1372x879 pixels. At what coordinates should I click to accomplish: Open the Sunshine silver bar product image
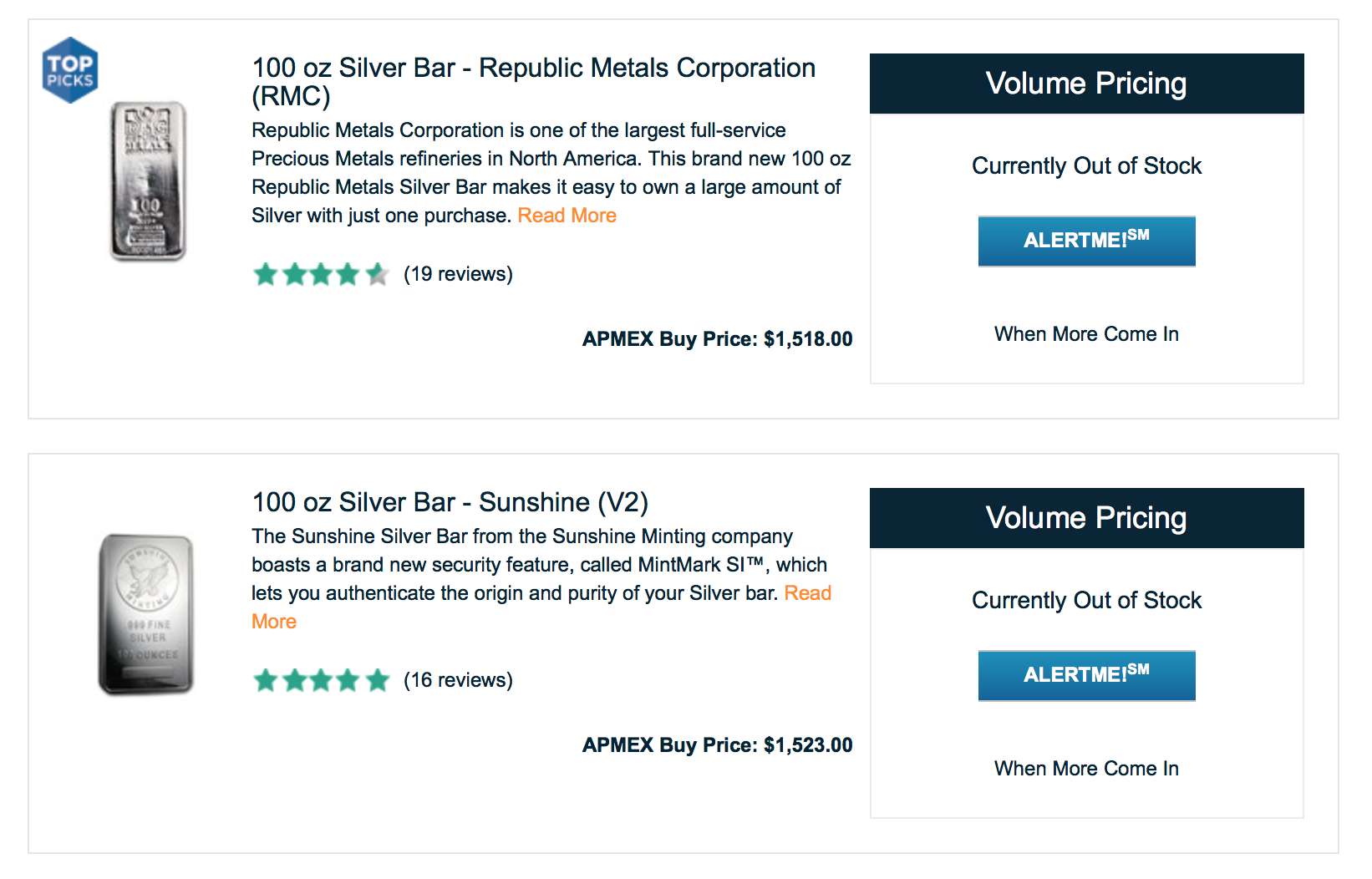point(146,614)
